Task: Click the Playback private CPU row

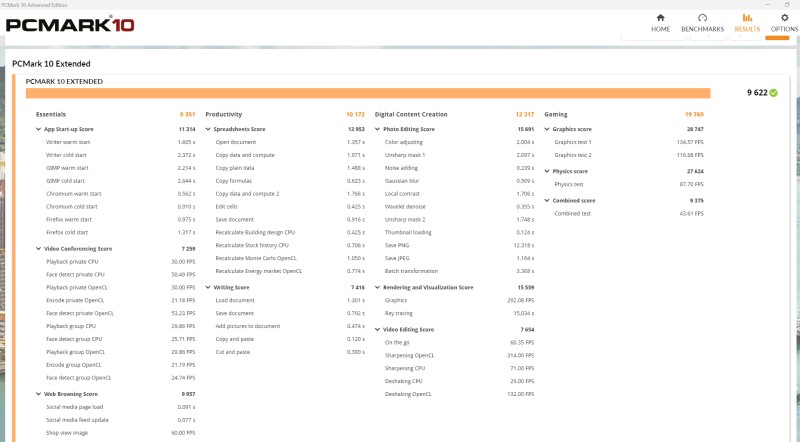Action: coord(120,262)
